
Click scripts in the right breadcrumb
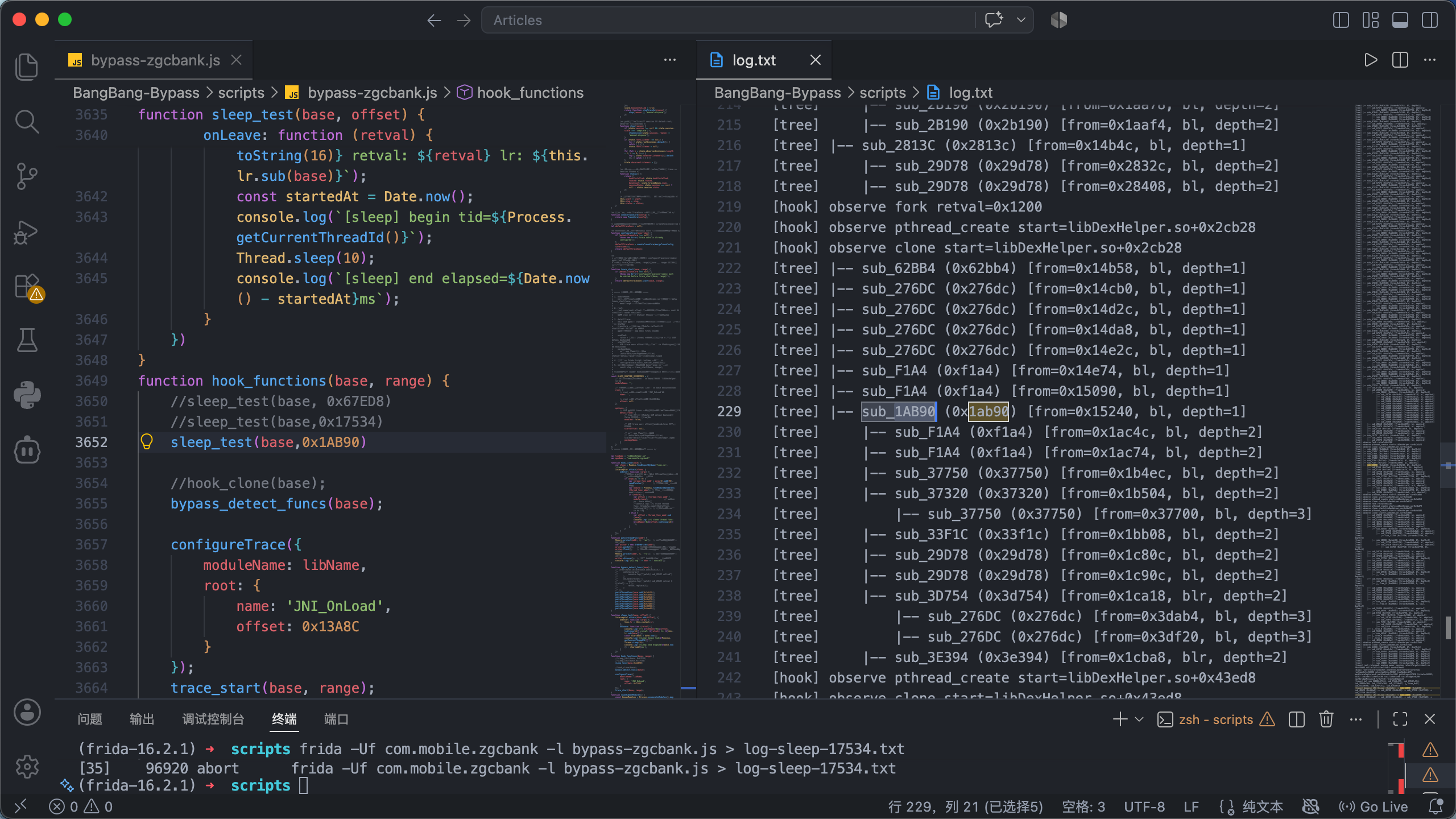pyautogui.click(x=883, y=93)
